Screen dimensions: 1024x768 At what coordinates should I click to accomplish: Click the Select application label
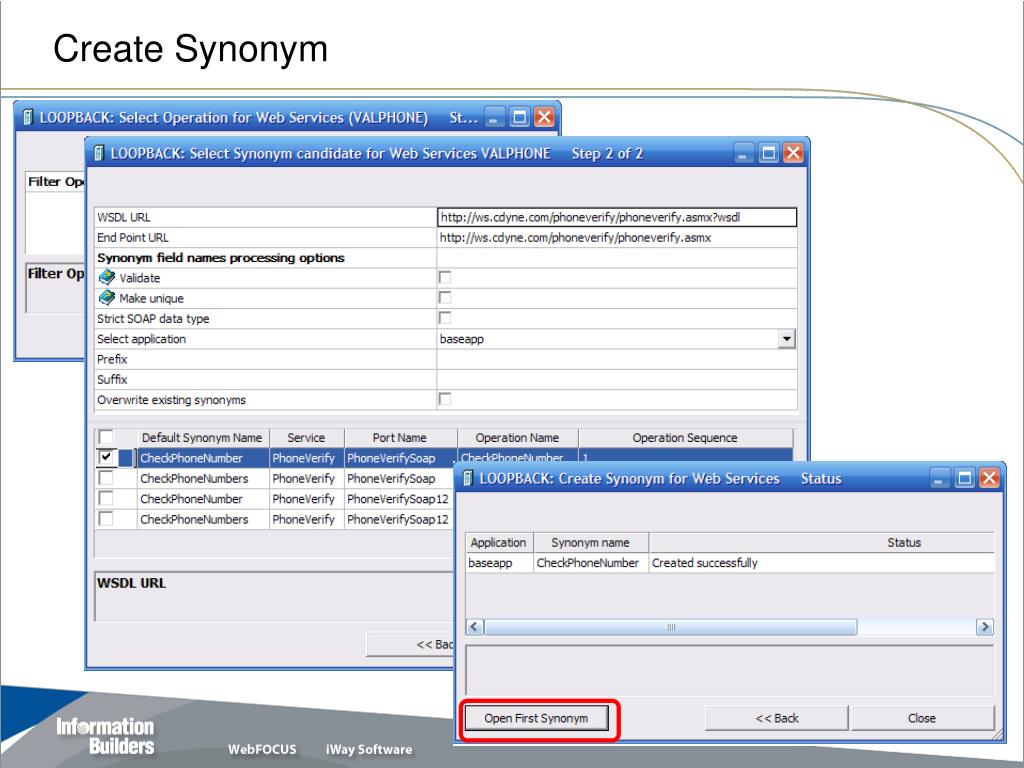[142, 339]
